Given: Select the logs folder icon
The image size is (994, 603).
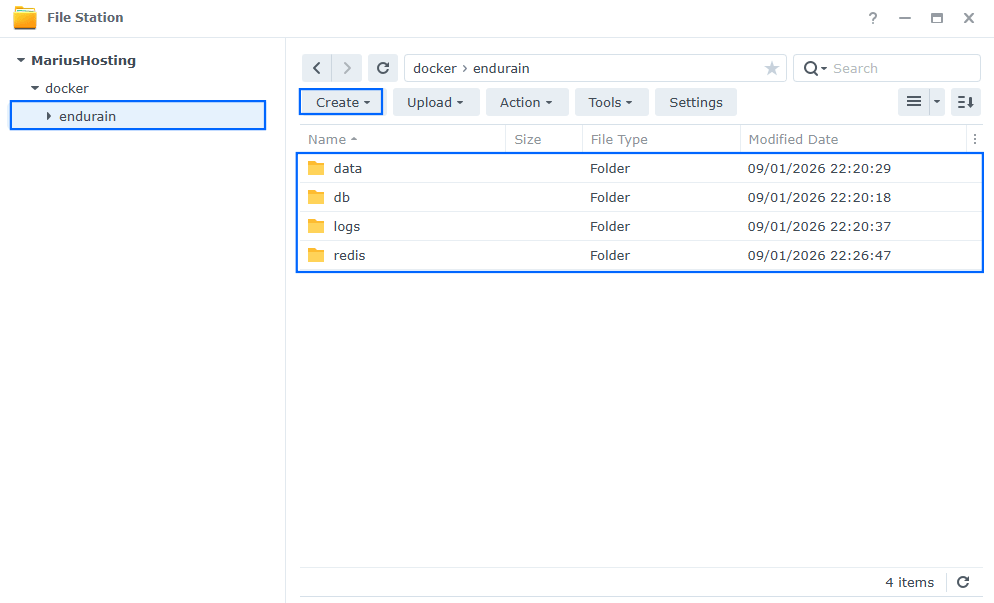Looking at the screenshot, I should 316,226.
